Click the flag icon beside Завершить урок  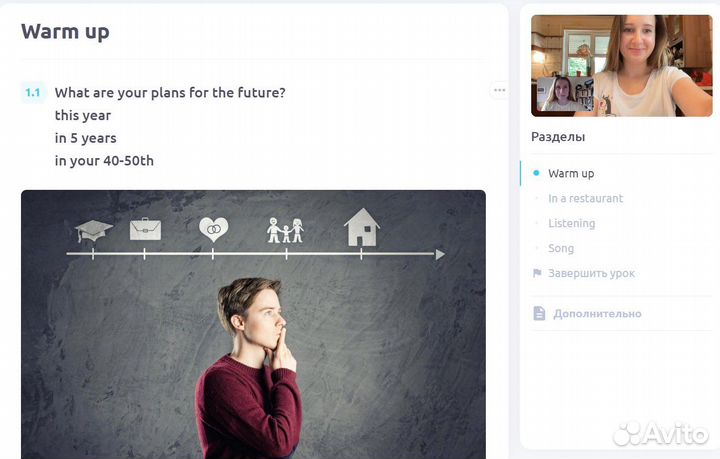[x=537, y=273]
